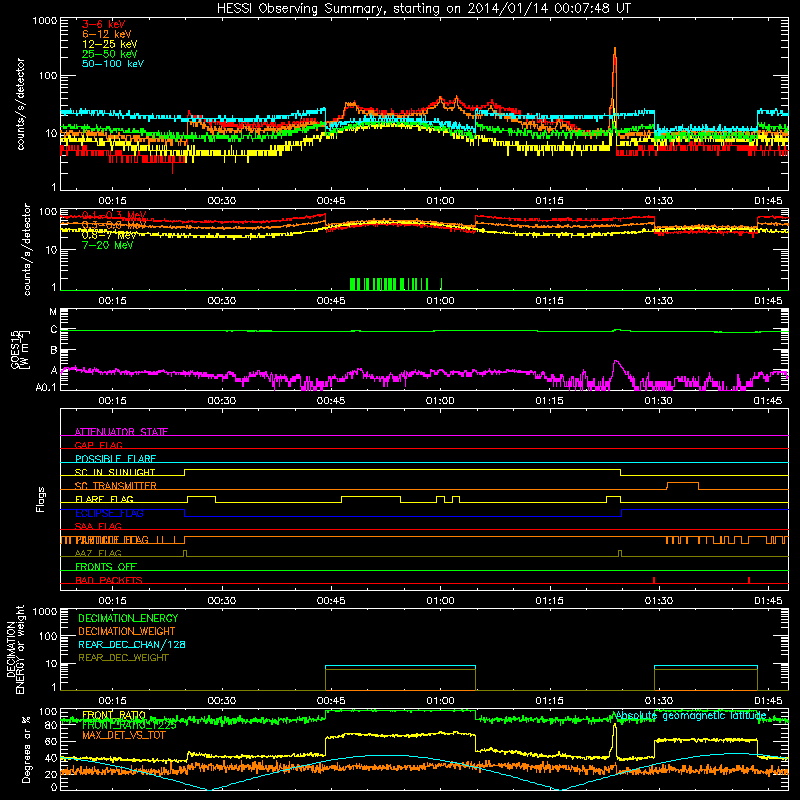Click the FLARE_FLAG label

[104, 499]
